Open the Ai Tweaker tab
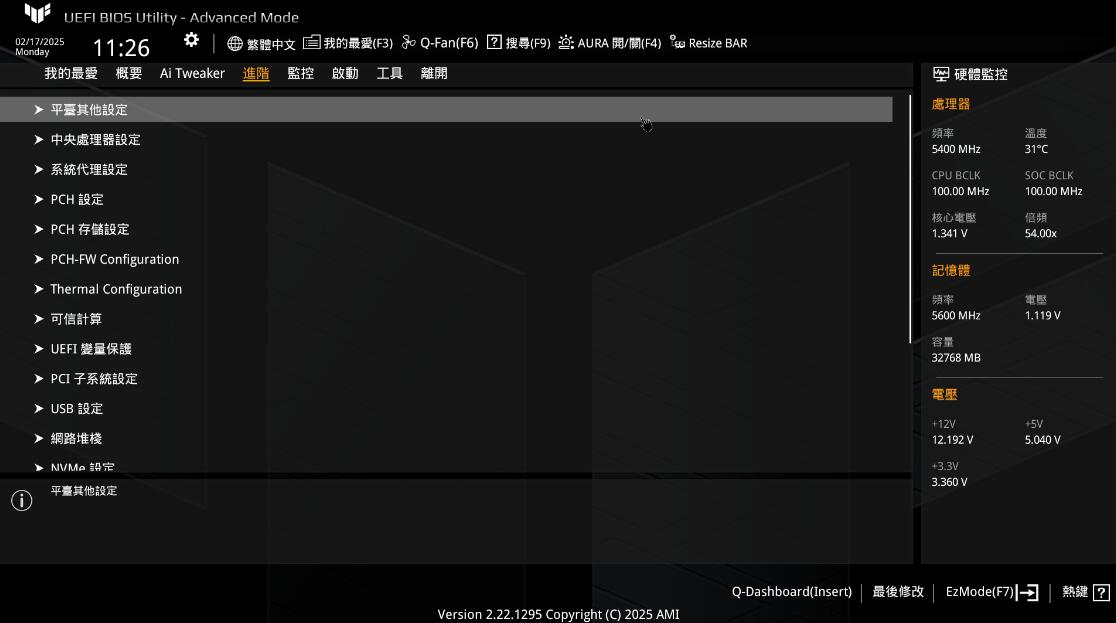This screenshot has height=623, width=1116. (192, 72)
